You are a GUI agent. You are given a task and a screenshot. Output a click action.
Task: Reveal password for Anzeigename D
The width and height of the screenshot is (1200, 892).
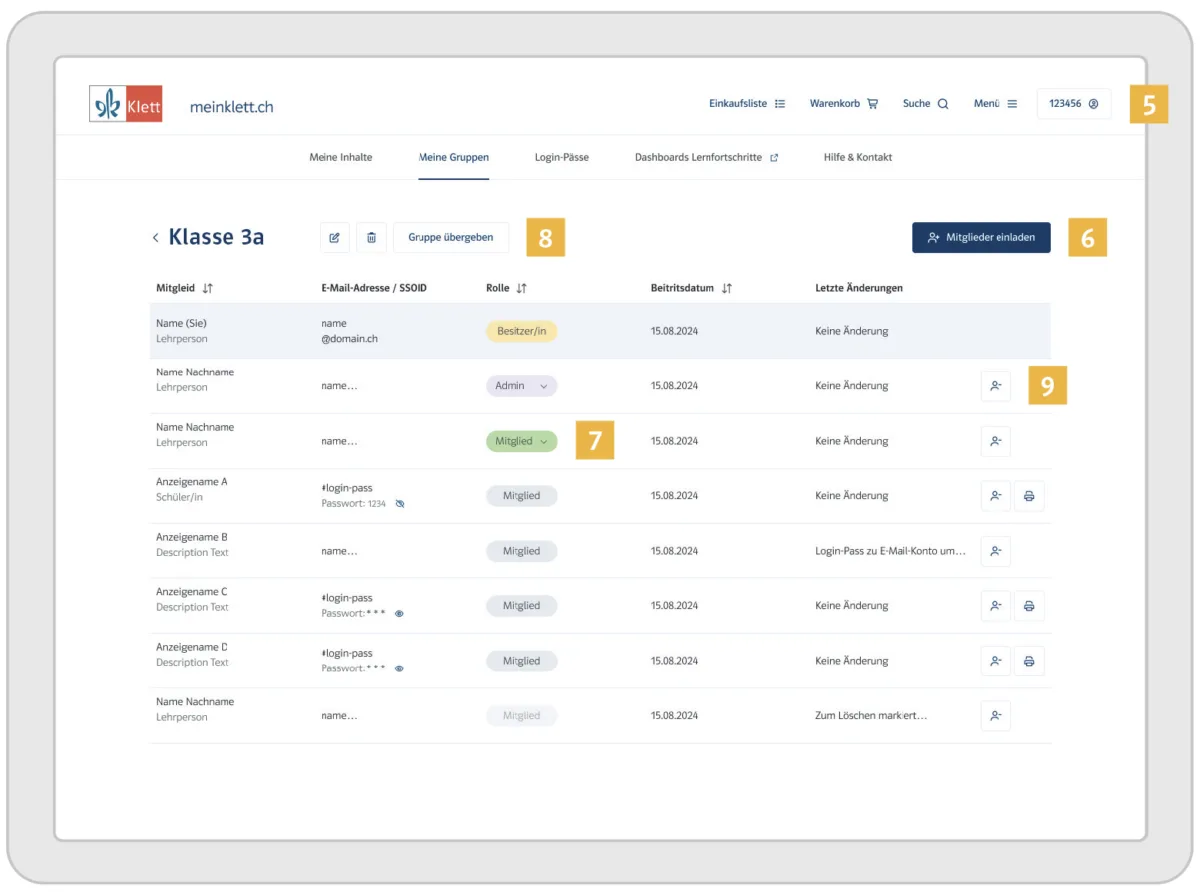[400, 669]
